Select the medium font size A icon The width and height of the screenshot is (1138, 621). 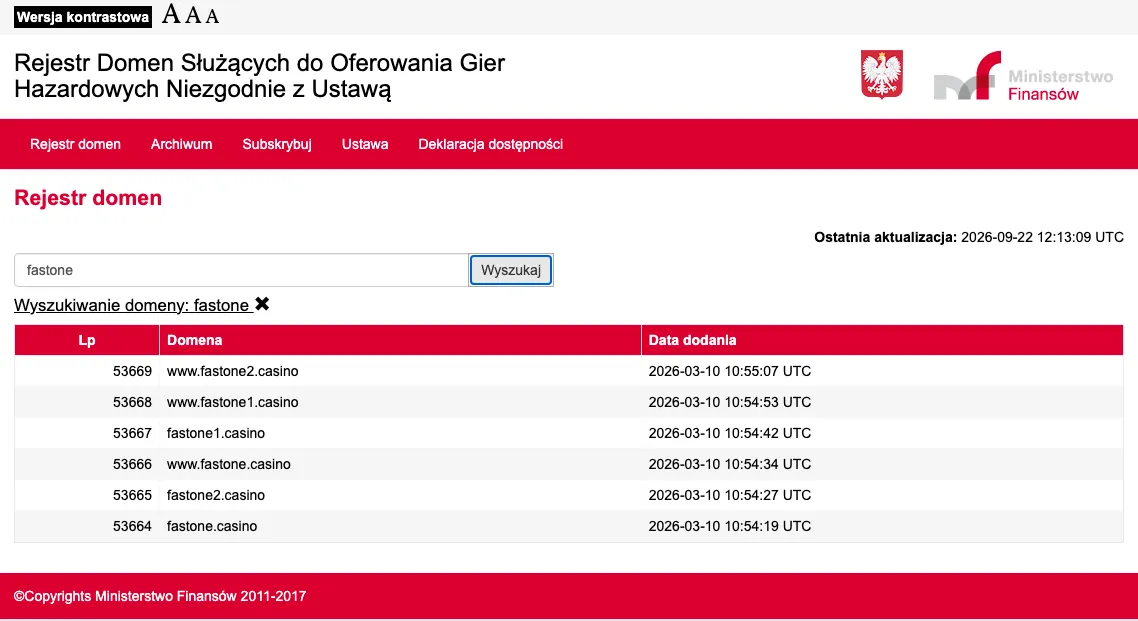click(x=193, y=15)
